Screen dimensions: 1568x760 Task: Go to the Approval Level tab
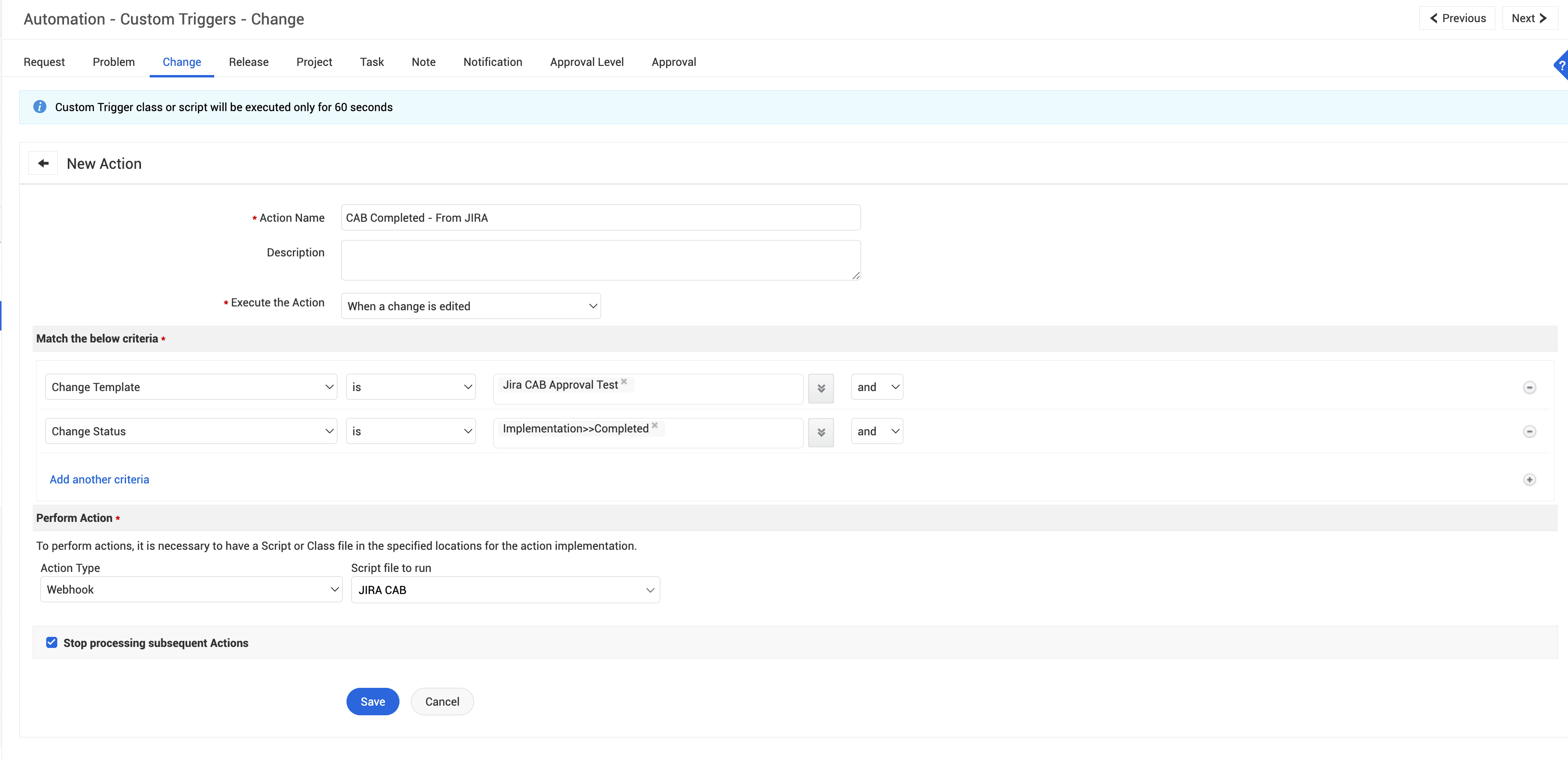pyautogui.click(x=587, y=62)
